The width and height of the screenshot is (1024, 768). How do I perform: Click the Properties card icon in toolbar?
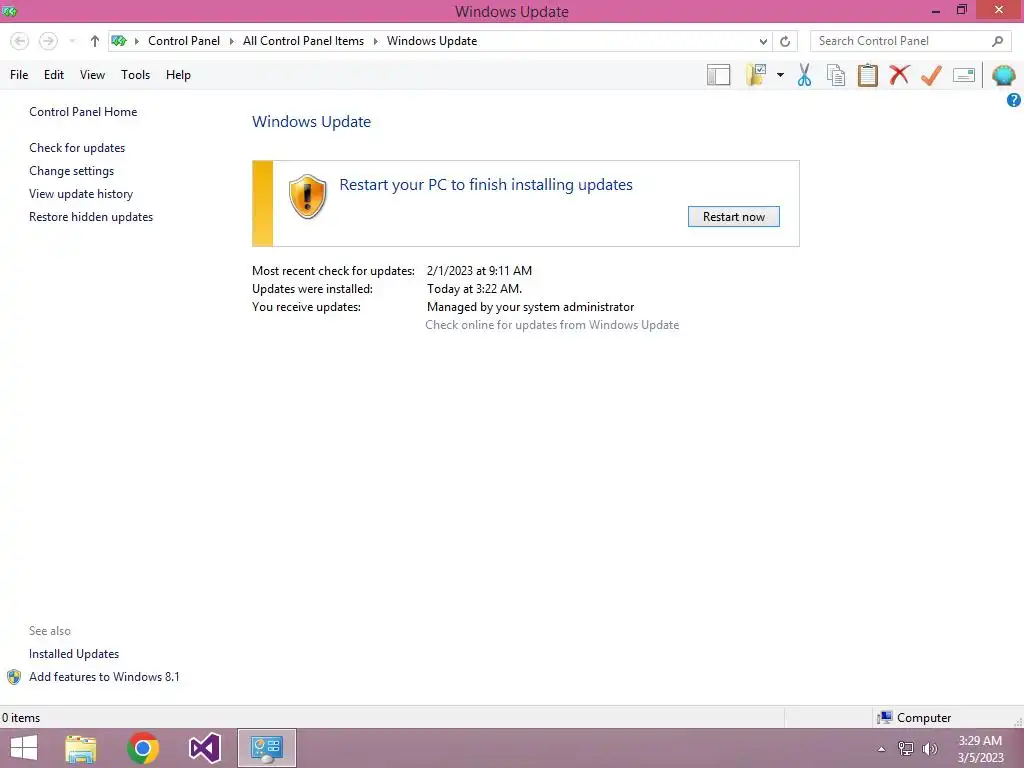pyautogui.click(x=964, y=75)
